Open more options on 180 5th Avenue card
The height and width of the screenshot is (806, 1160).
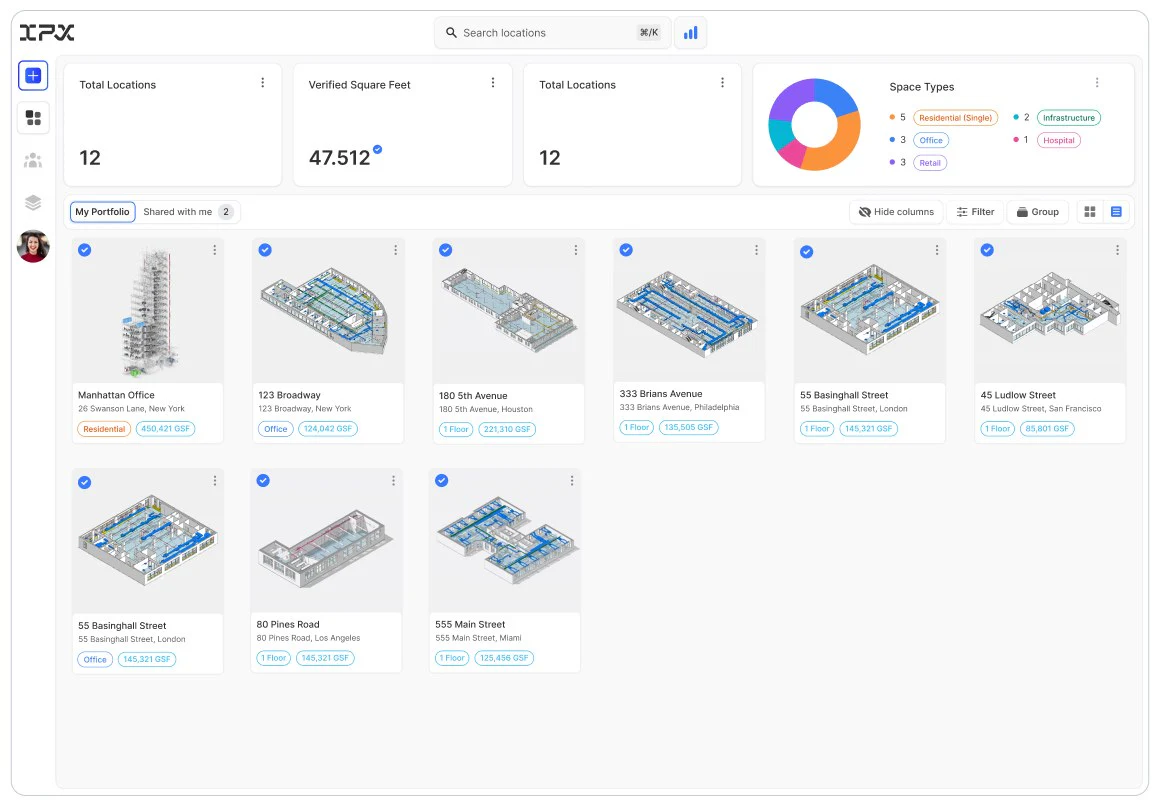(x=576, y=250)
